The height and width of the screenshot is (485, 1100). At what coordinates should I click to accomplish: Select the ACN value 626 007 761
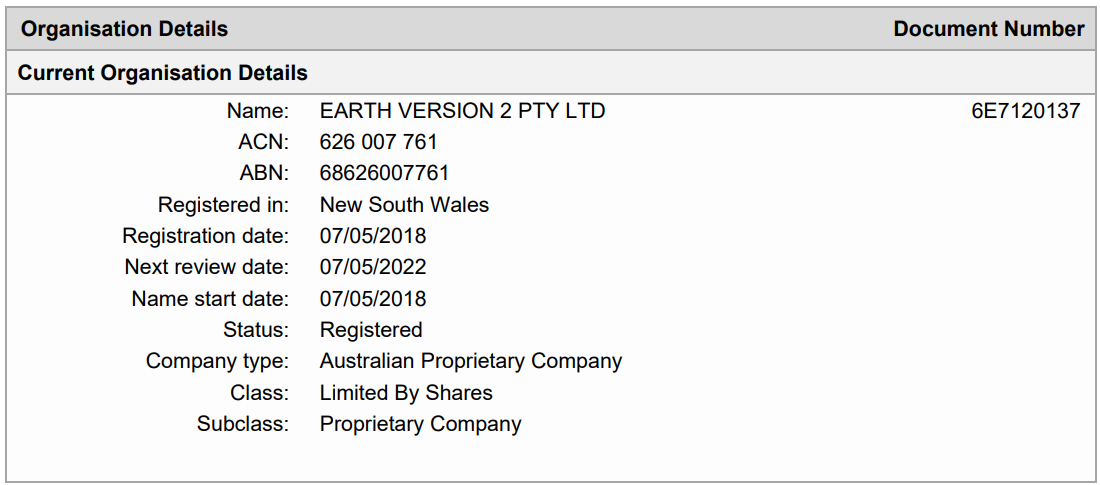click(x=378, y=142)
